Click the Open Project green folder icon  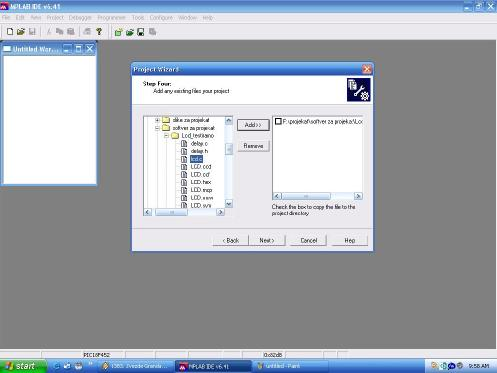130,32
